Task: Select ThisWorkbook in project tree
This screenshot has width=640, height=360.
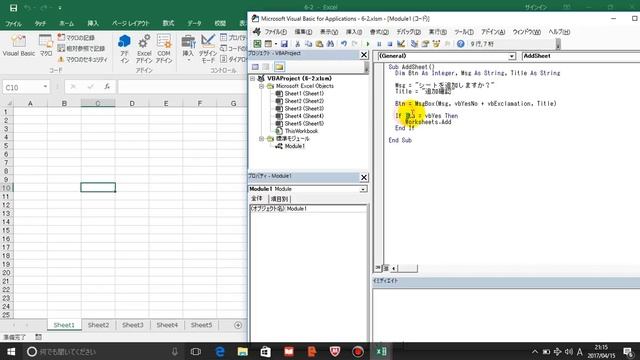Action: pyautogui.click(x=301, y=131)
